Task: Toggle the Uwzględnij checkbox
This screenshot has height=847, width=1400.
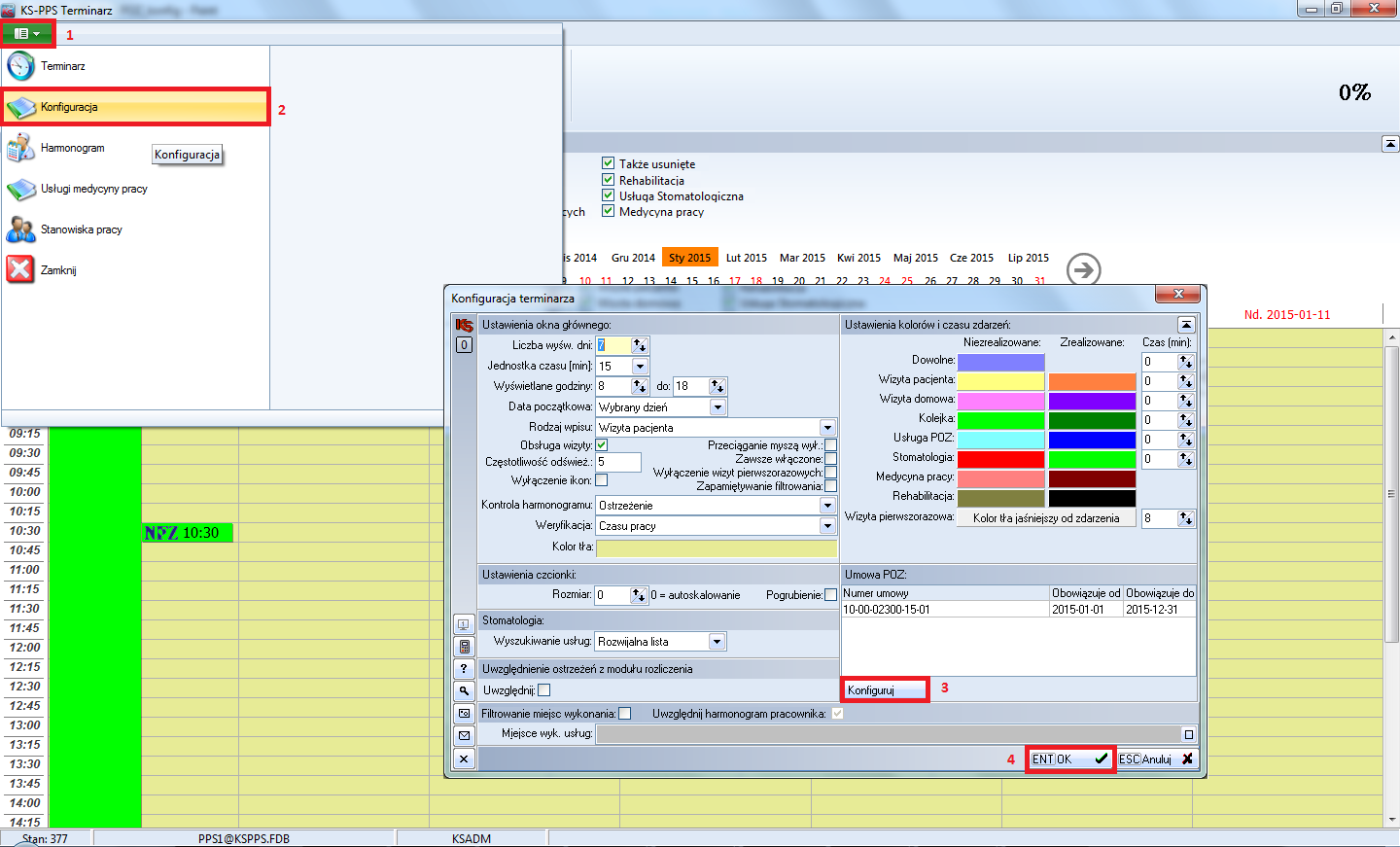Action: click(544, 690)
